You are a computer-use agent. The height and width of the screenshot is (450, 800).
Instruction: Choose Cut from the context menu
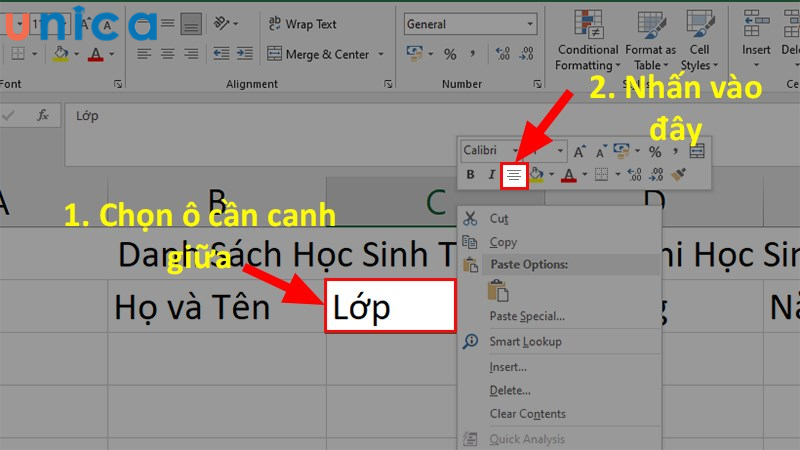(x=560, y=218)
